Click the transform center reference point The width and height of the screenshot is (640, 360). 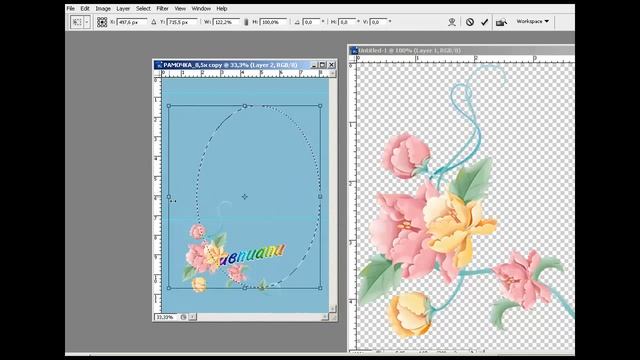[x=244, y=197]
